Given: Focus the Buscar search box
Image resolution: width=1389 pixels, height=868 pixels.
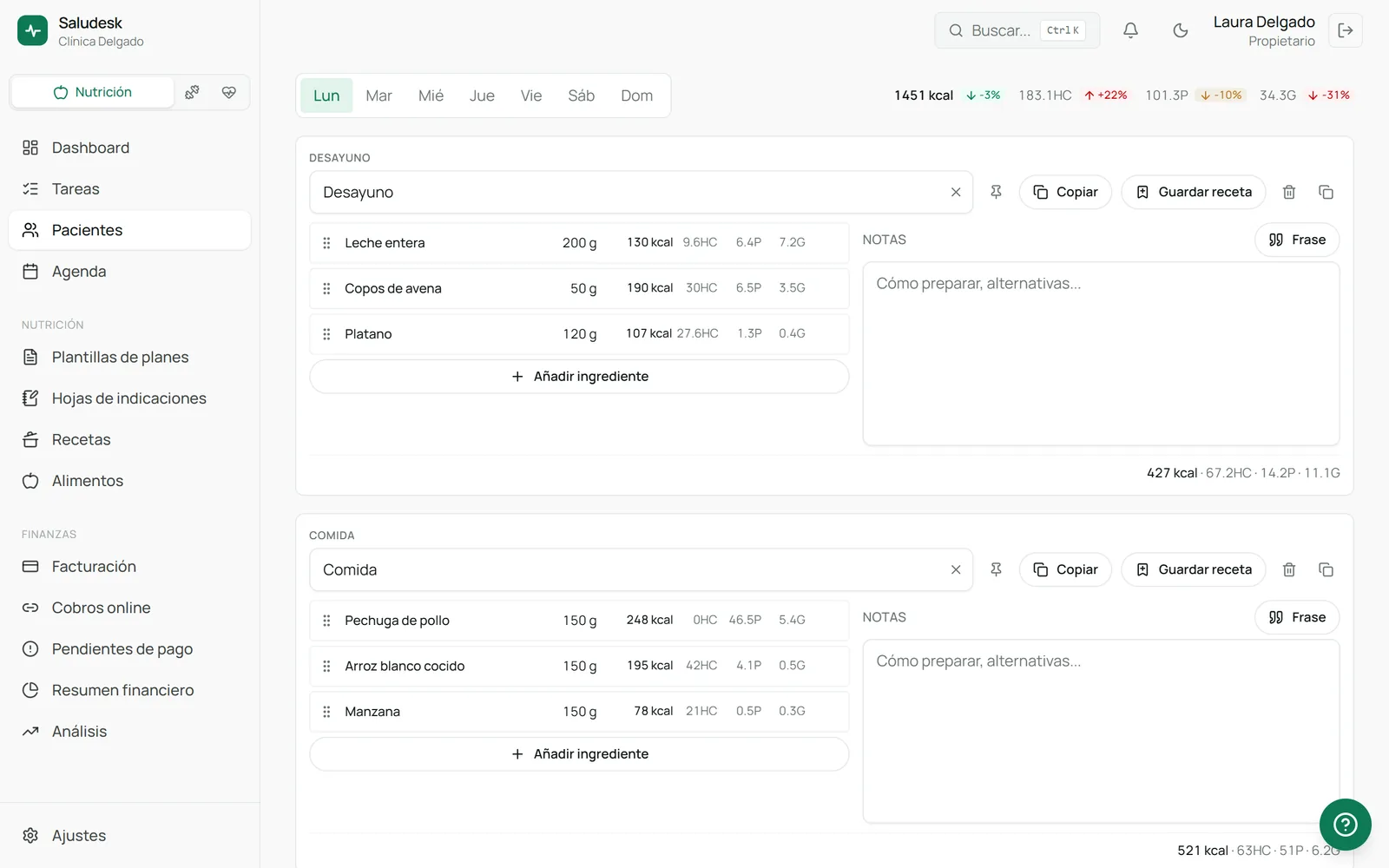Looking at the screenshot, I should pyautogui.click(x=1017, y=30).
